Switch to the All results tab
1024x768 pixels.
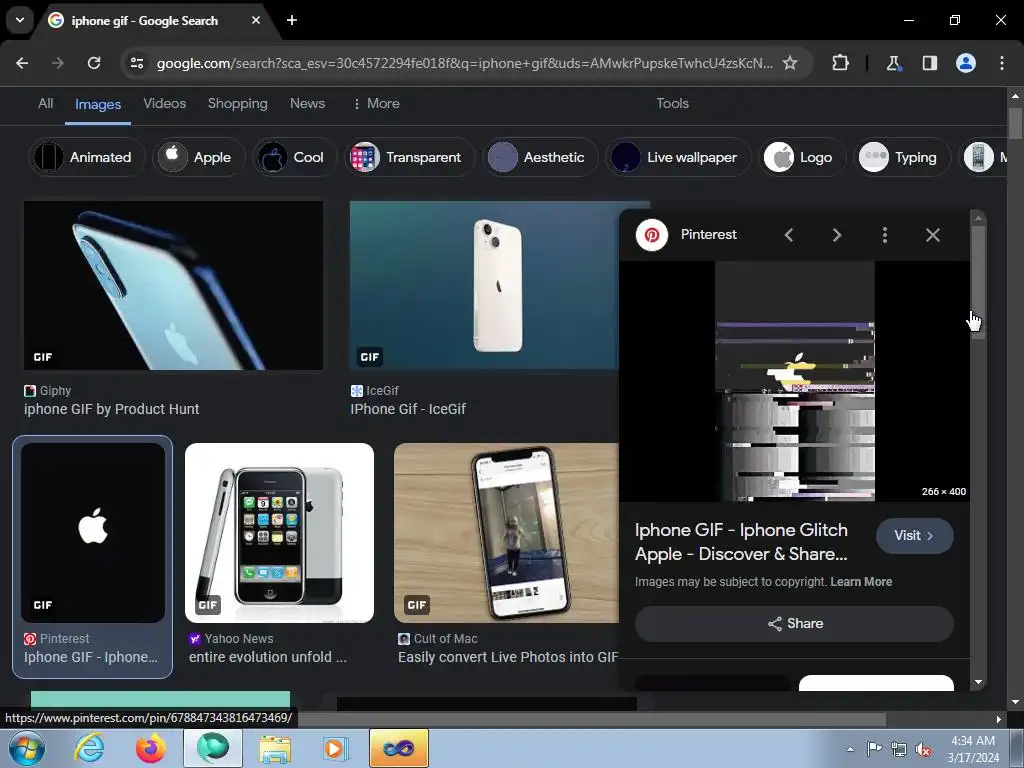(x=46, y=103)
